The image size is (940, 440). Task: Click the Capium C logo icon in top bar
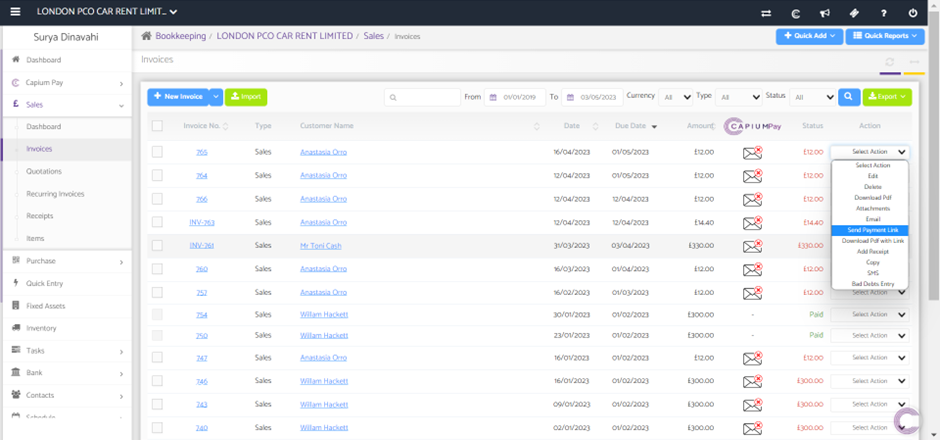796,13
